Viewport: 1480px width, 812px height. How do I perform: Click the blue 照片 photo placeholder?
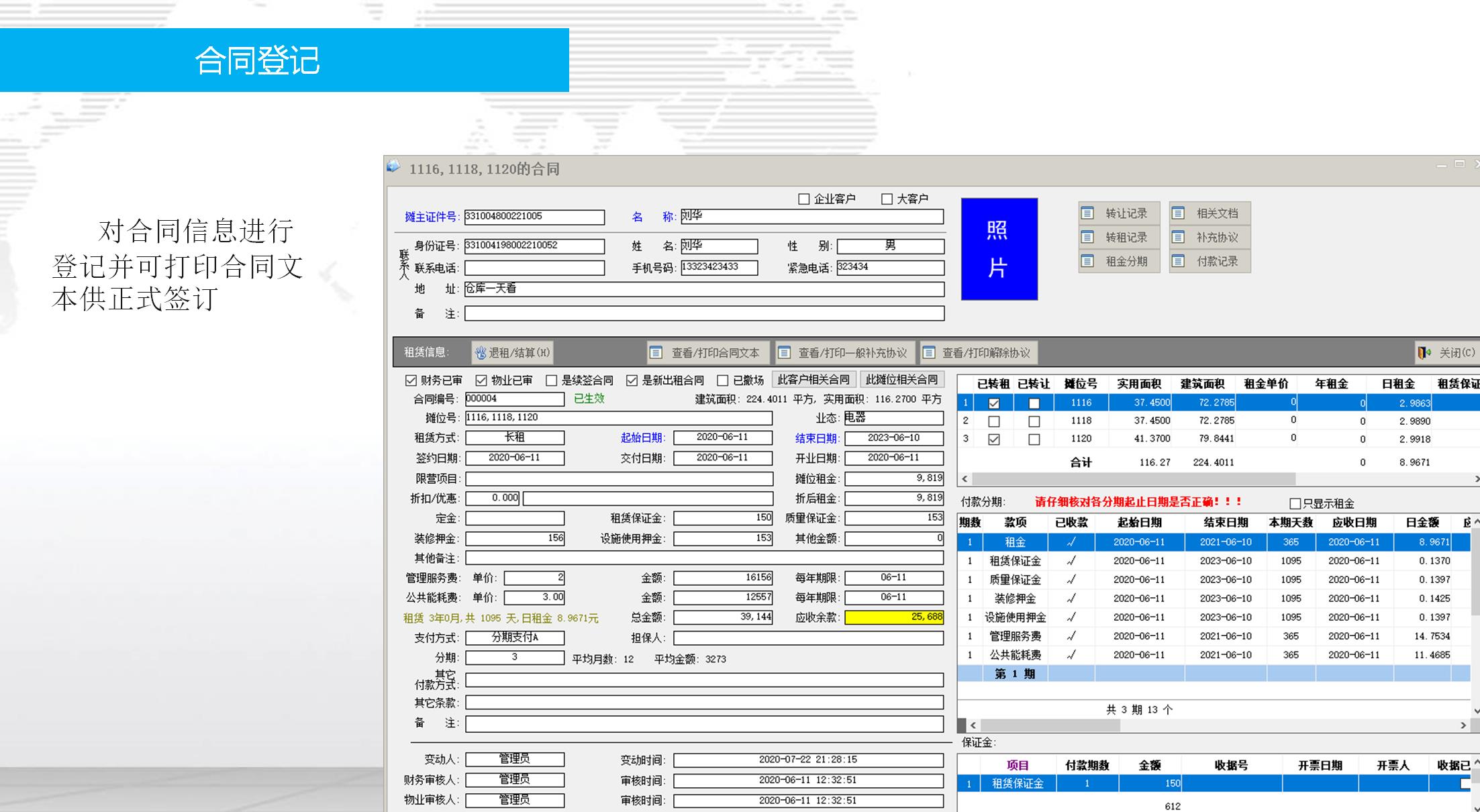tap(999, 249)
